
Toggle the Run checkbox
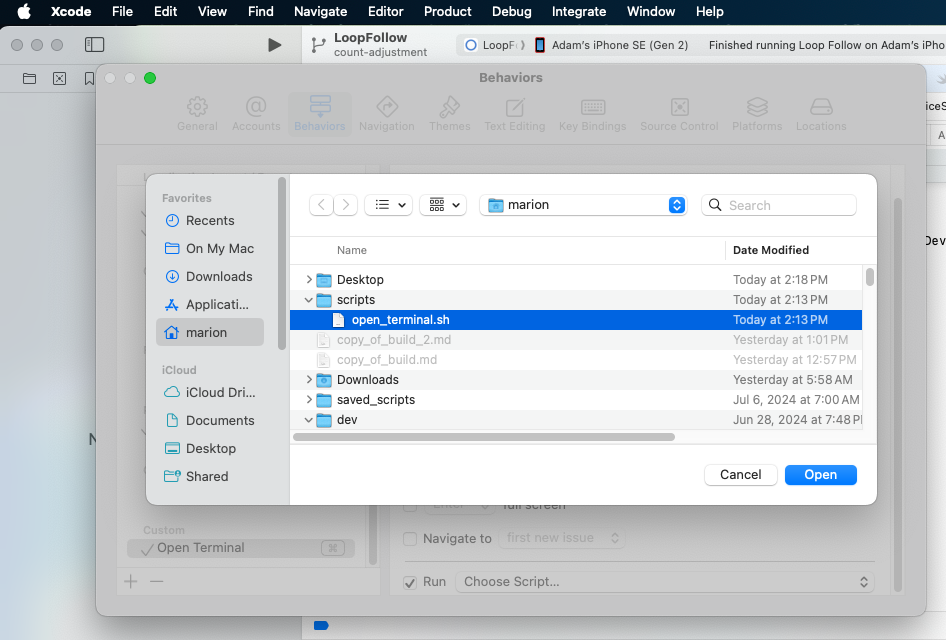[410, 582]
